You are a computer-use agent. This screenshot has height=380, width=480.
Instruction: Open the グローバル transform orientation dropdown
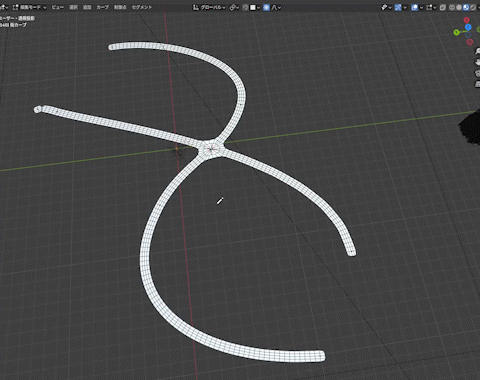coord(209,7)
